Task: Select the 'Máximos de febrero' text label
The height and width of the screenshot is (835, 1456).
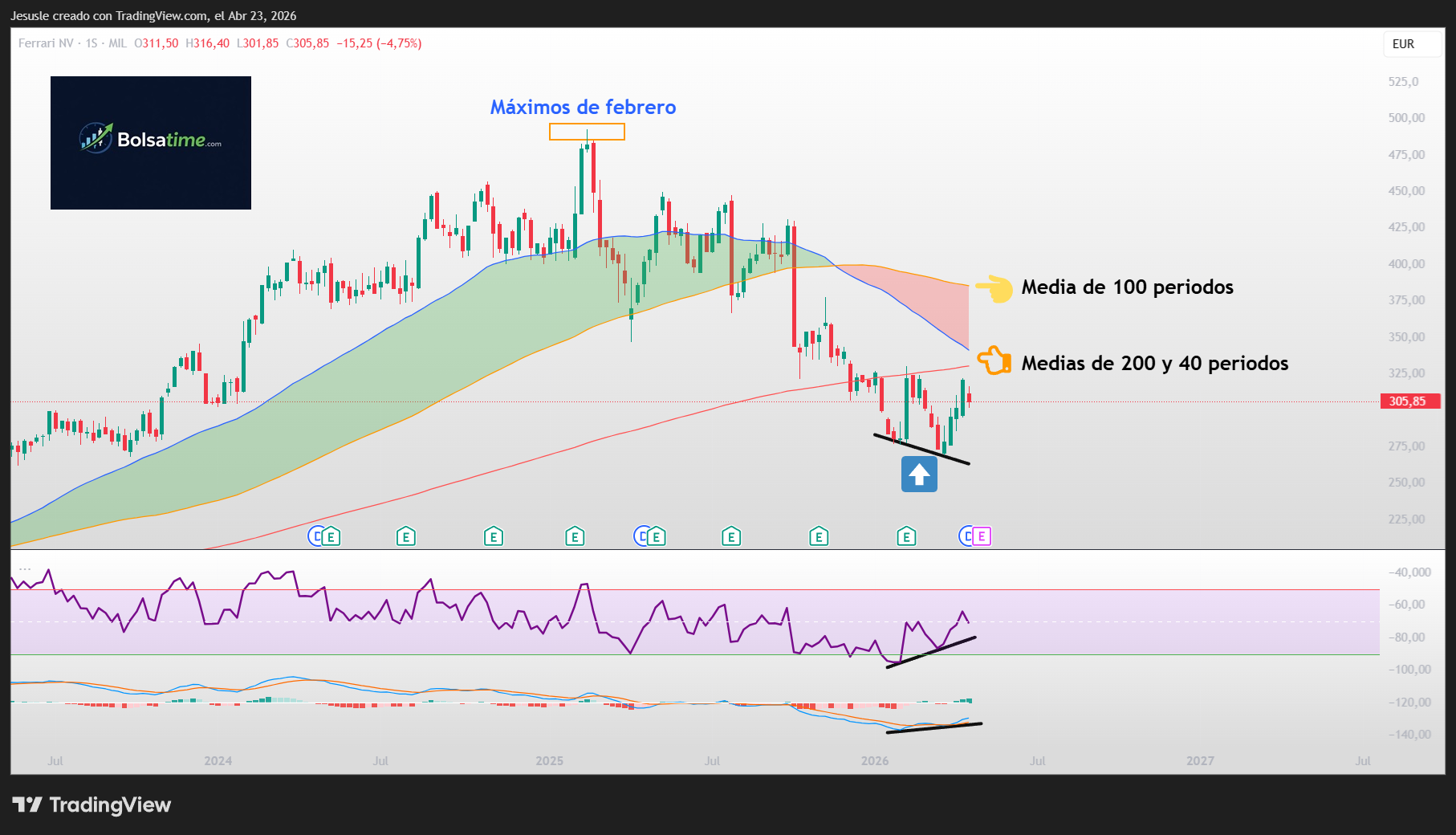Action: click(583, 108)
